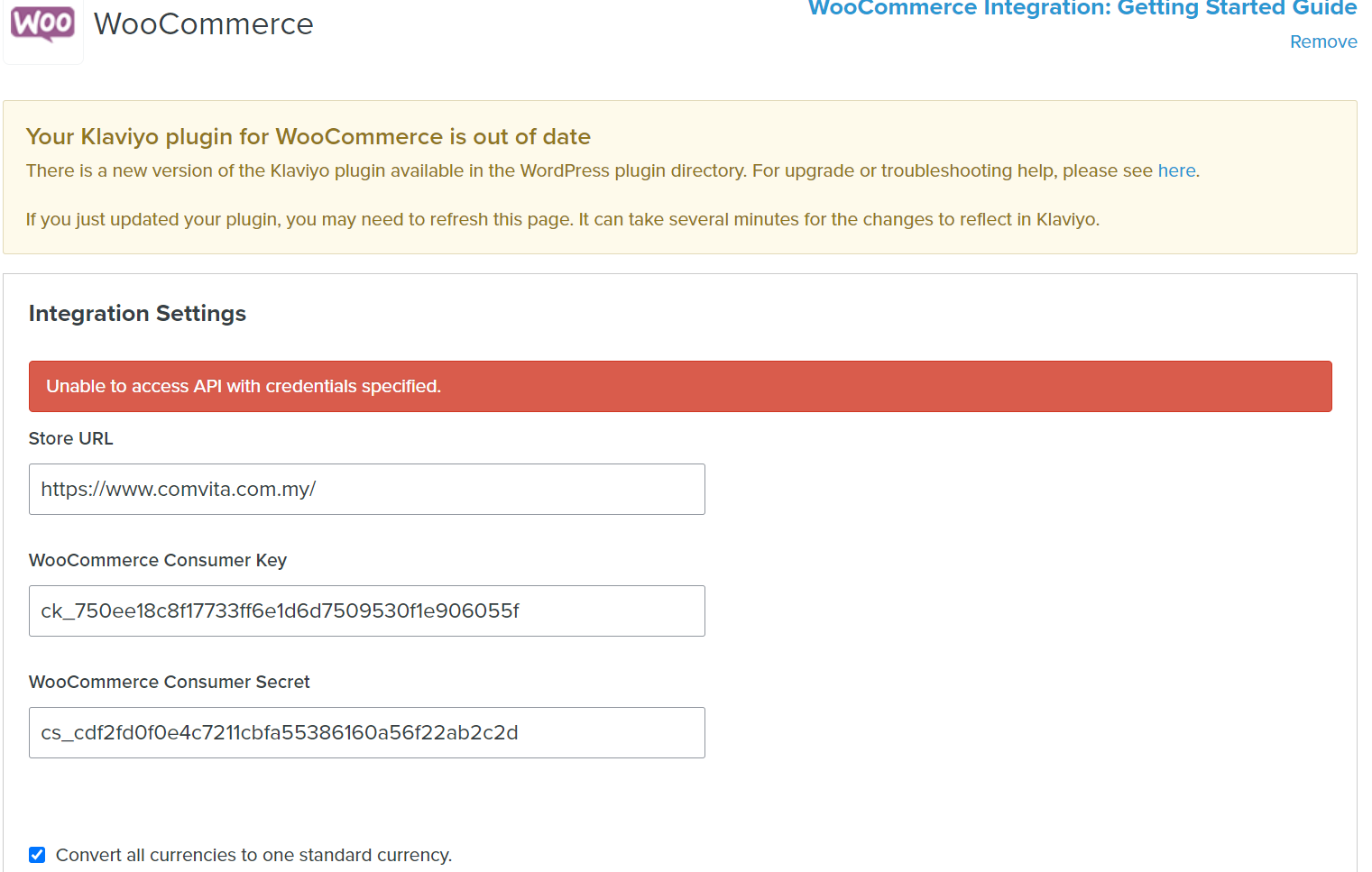
Task: Click the 'Unable to access API' error banner
Action: (680, 386)
